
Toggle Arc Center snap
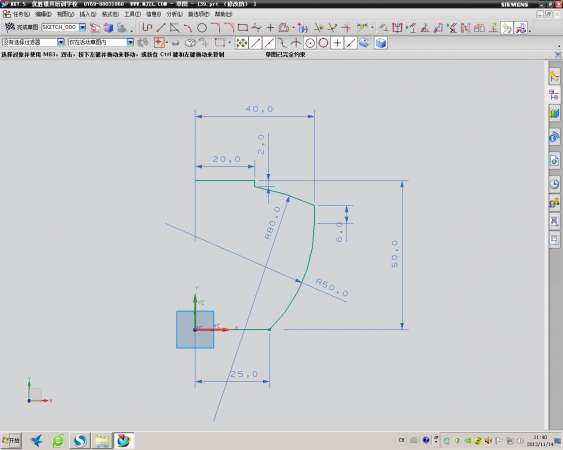(310, 43)
